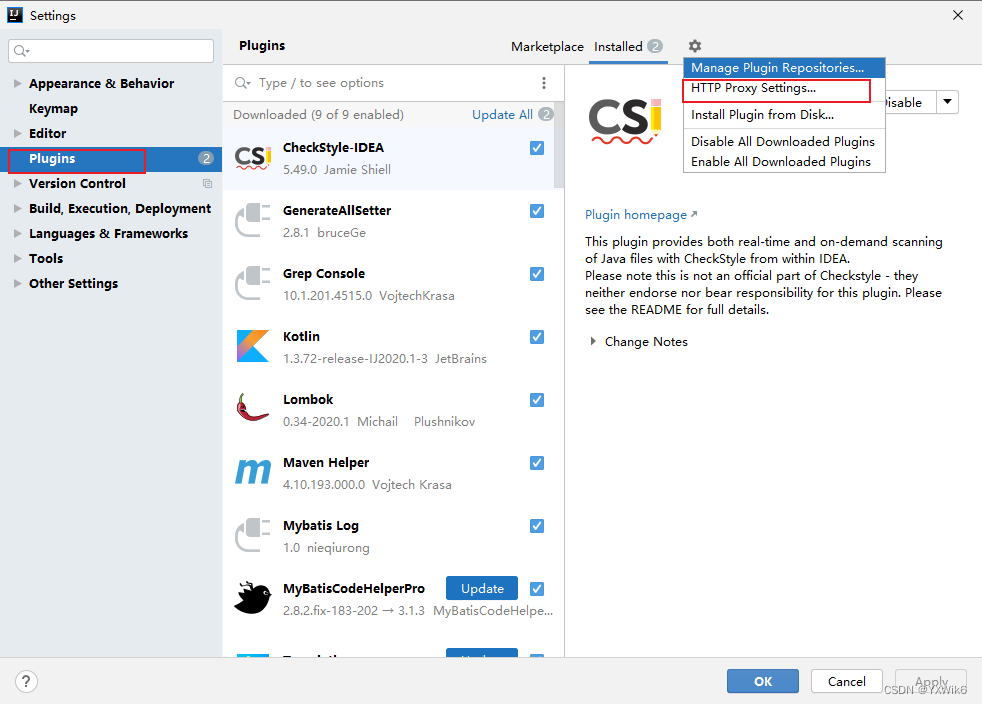Screen dimensions: 982x704
Task: Select the Grep Console plugin name
Action: [324, 273]
